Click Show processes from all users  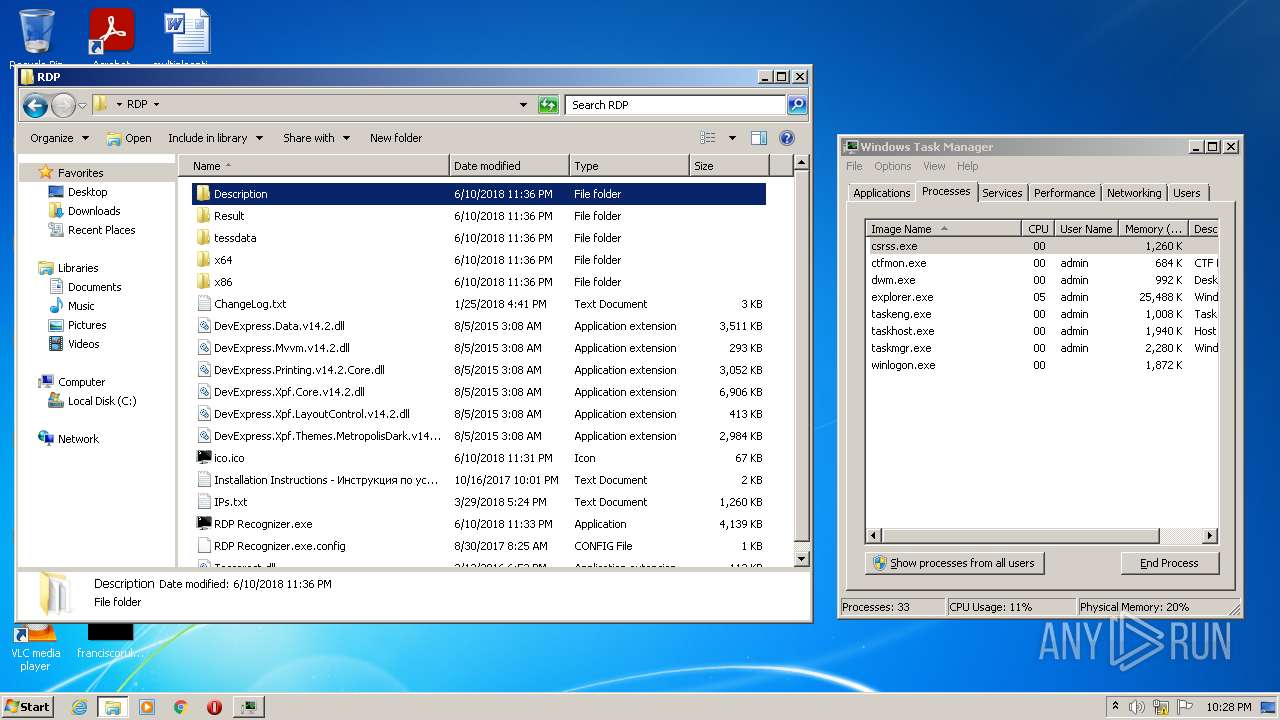[x=954, y=563]
